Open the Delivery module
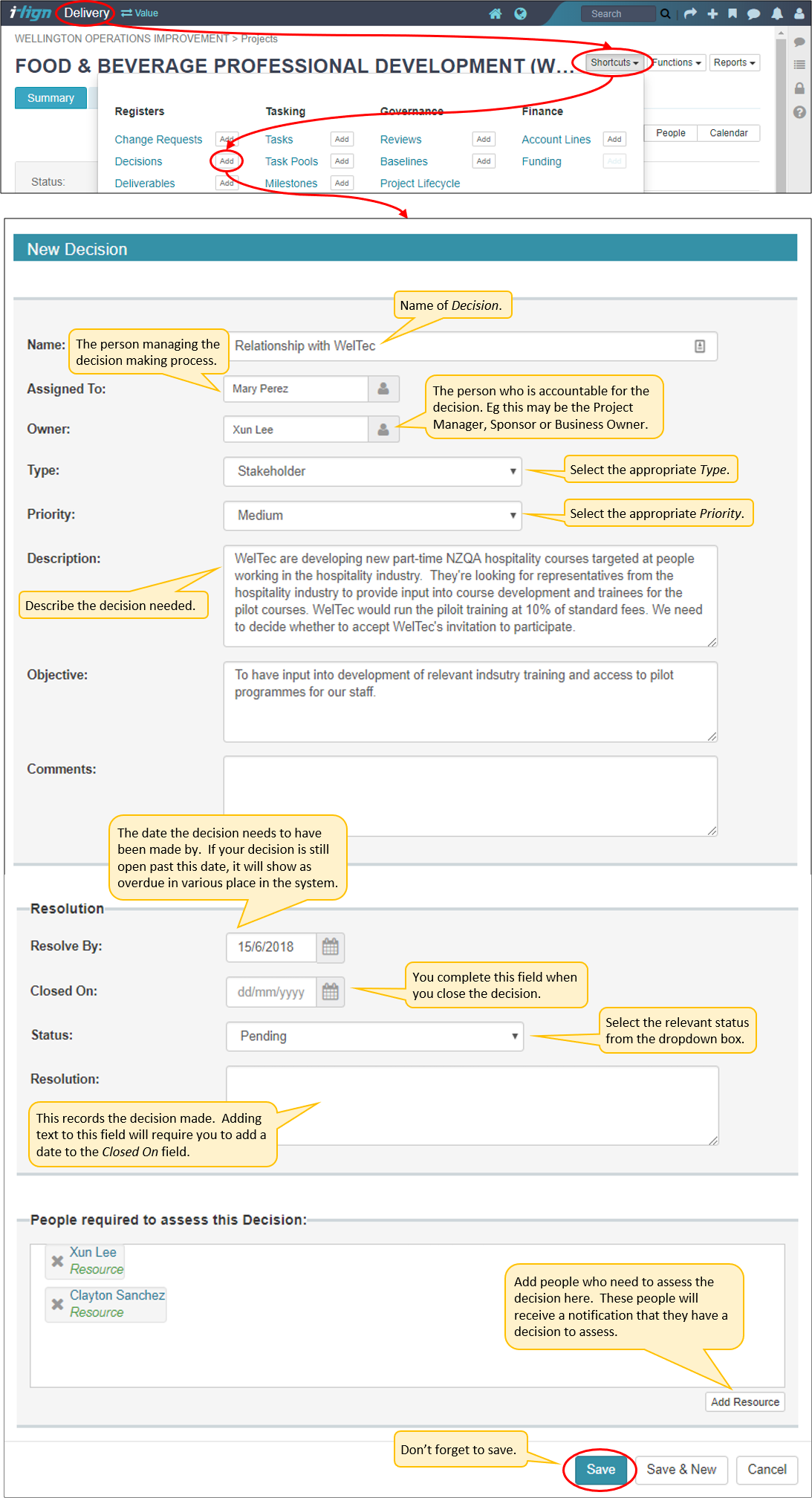 click(x=86, y=13)
